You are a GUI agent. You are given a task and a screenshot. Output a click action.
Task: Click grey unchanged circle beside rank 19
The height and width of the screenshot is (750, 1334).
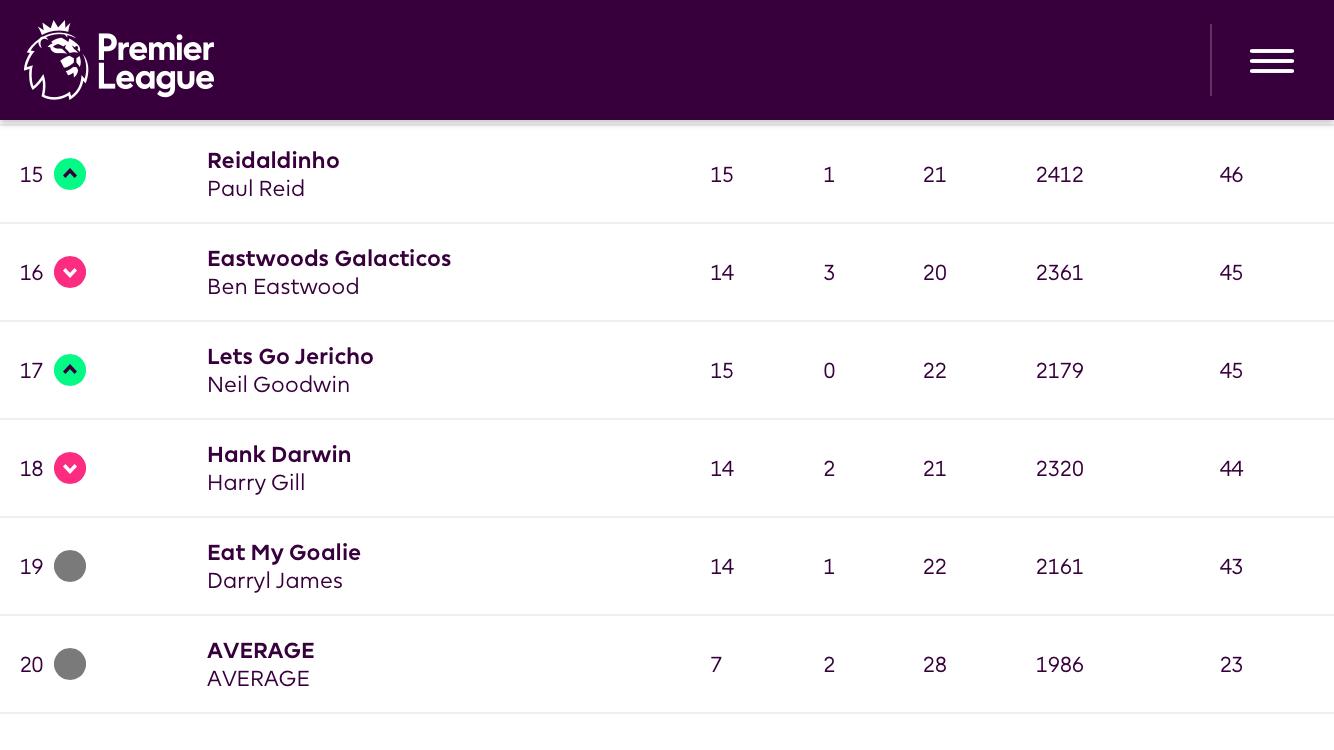(70, 566)
